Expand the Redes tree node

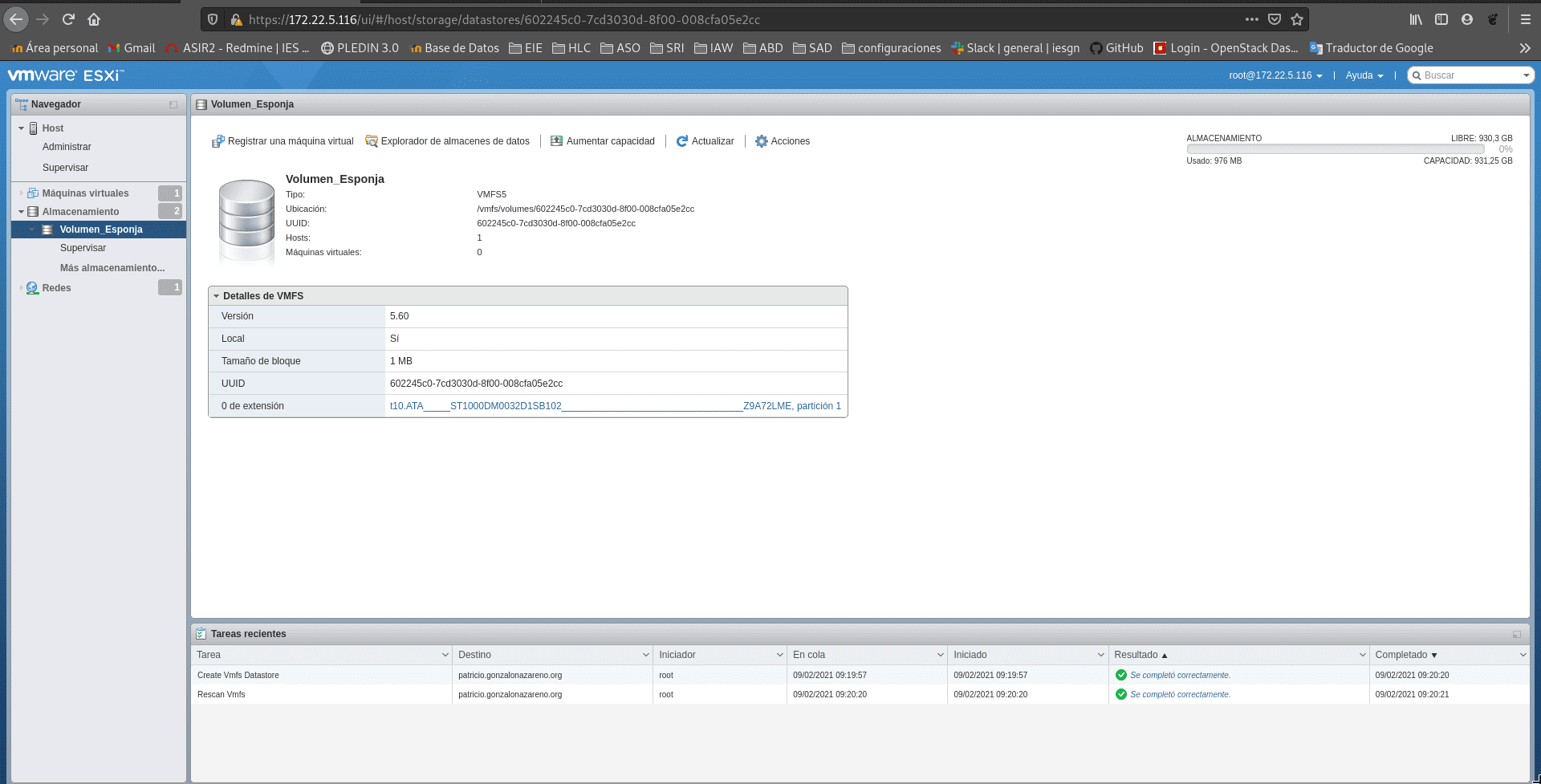point(22,288)
